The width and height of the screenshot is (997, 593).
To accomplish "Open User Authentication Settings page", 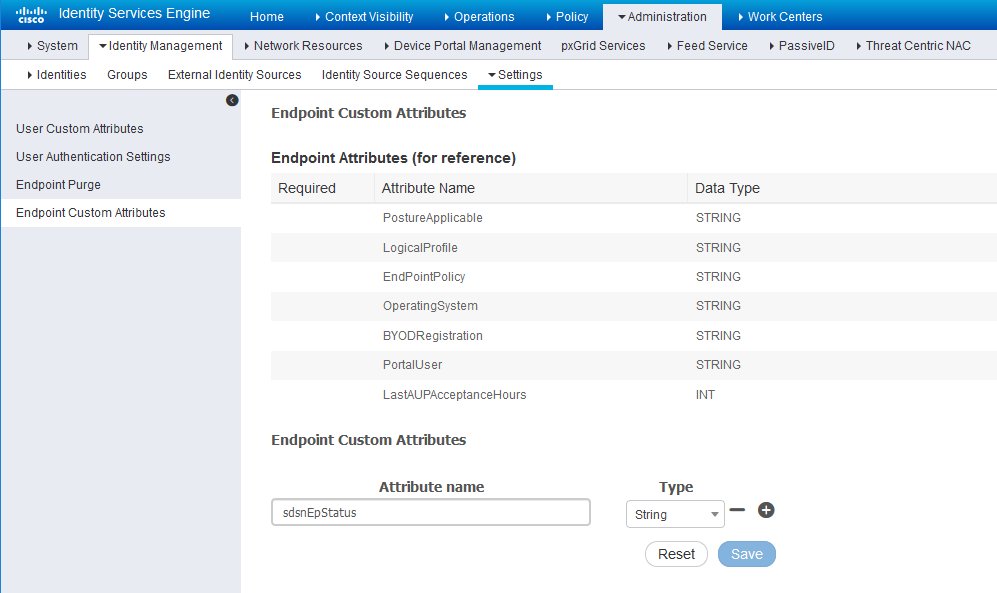I will [93, 157].
